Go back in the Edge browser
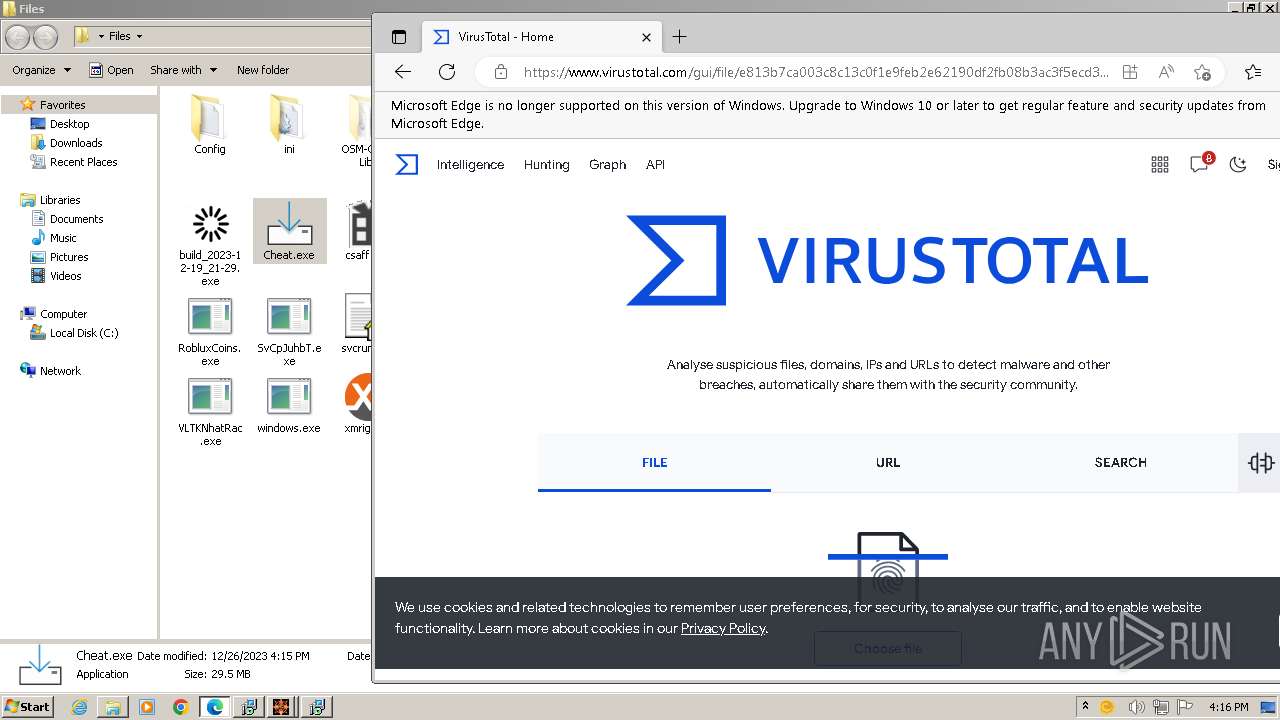The image size is (1280, 720). (x=403, y=72)
